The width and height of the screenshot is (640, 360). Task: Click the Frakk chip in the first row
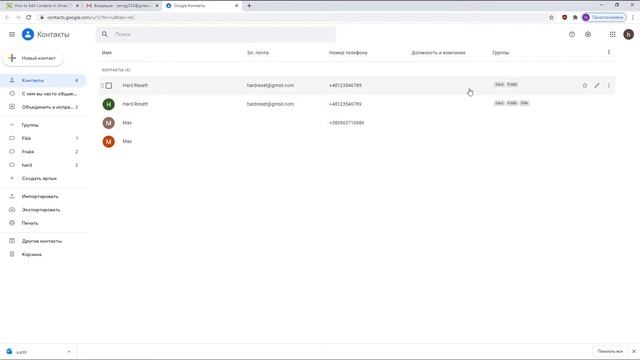512,84
